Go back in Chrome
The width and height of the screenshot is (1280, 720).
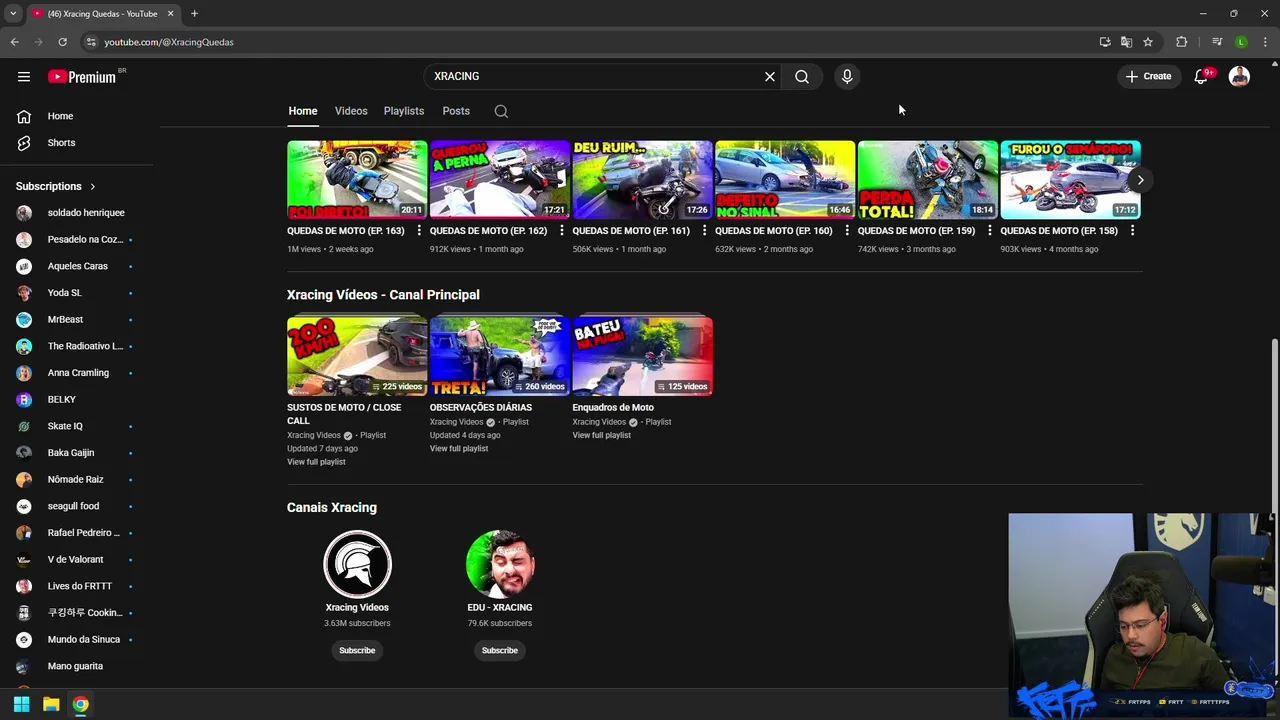(x=14, y=42)
